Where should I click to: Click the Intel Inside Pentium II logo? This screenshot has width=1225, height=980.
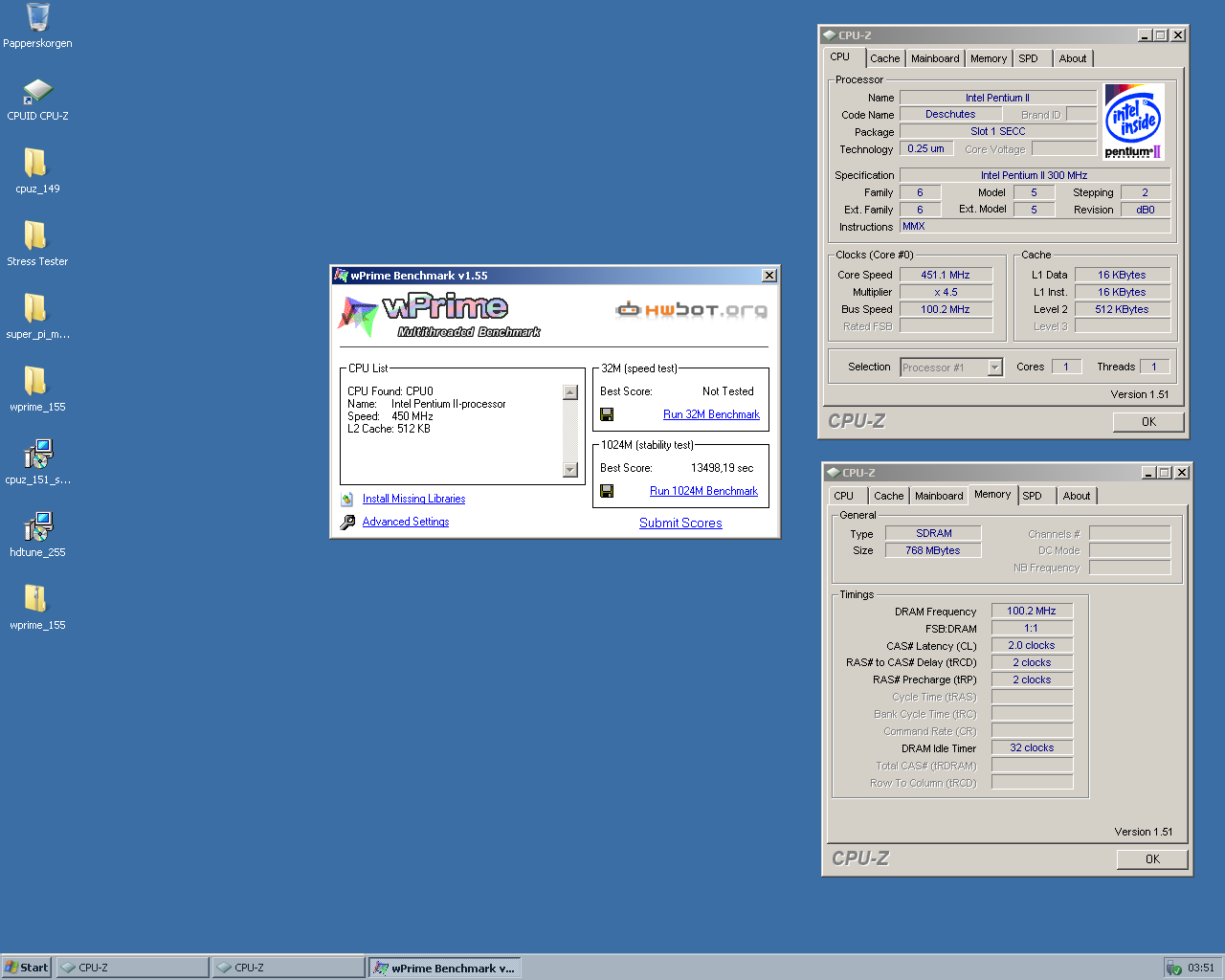tap(1133, 122)
